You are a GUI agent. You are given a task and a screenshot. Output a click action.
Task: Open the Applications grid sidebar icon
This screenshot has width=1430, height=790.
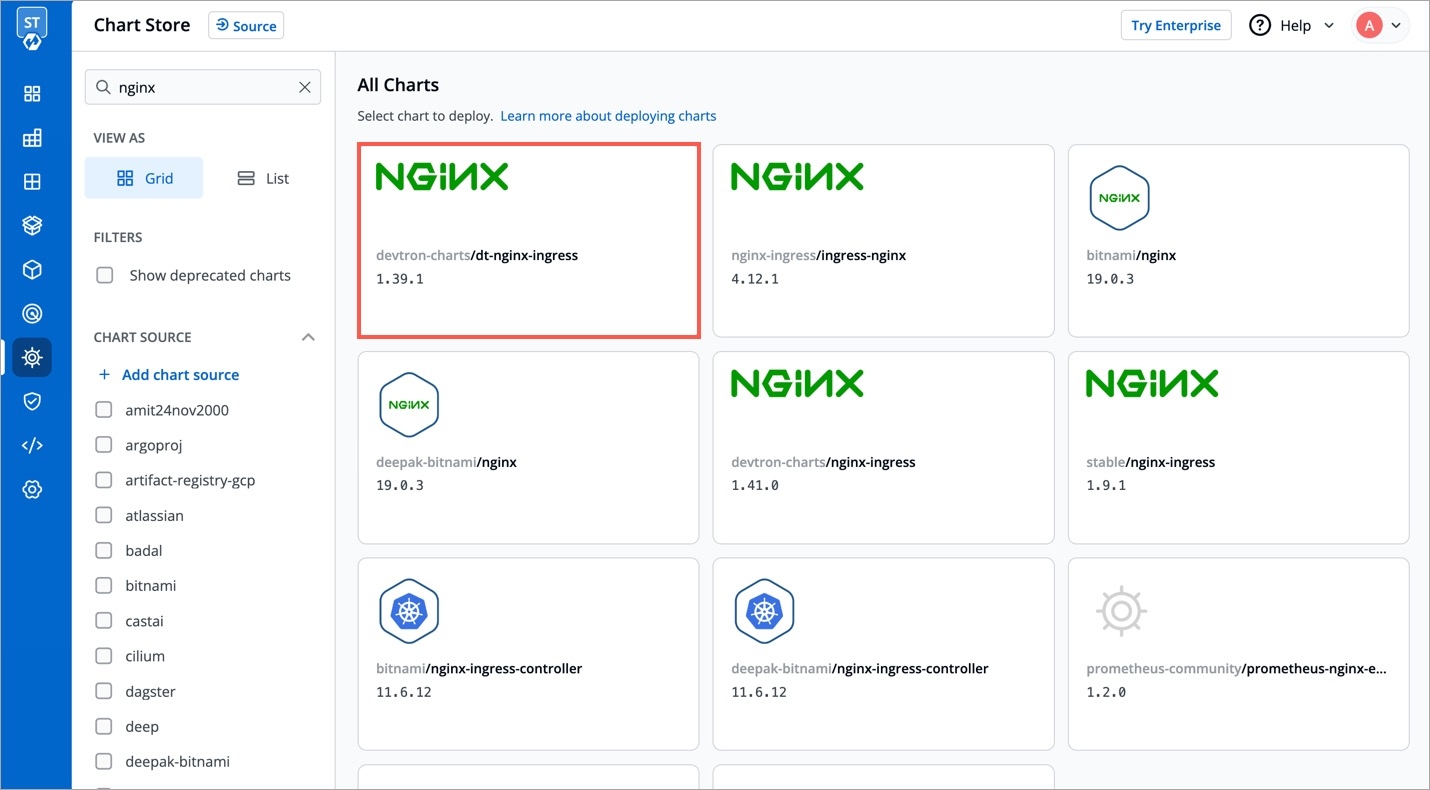tap(32, 94)
